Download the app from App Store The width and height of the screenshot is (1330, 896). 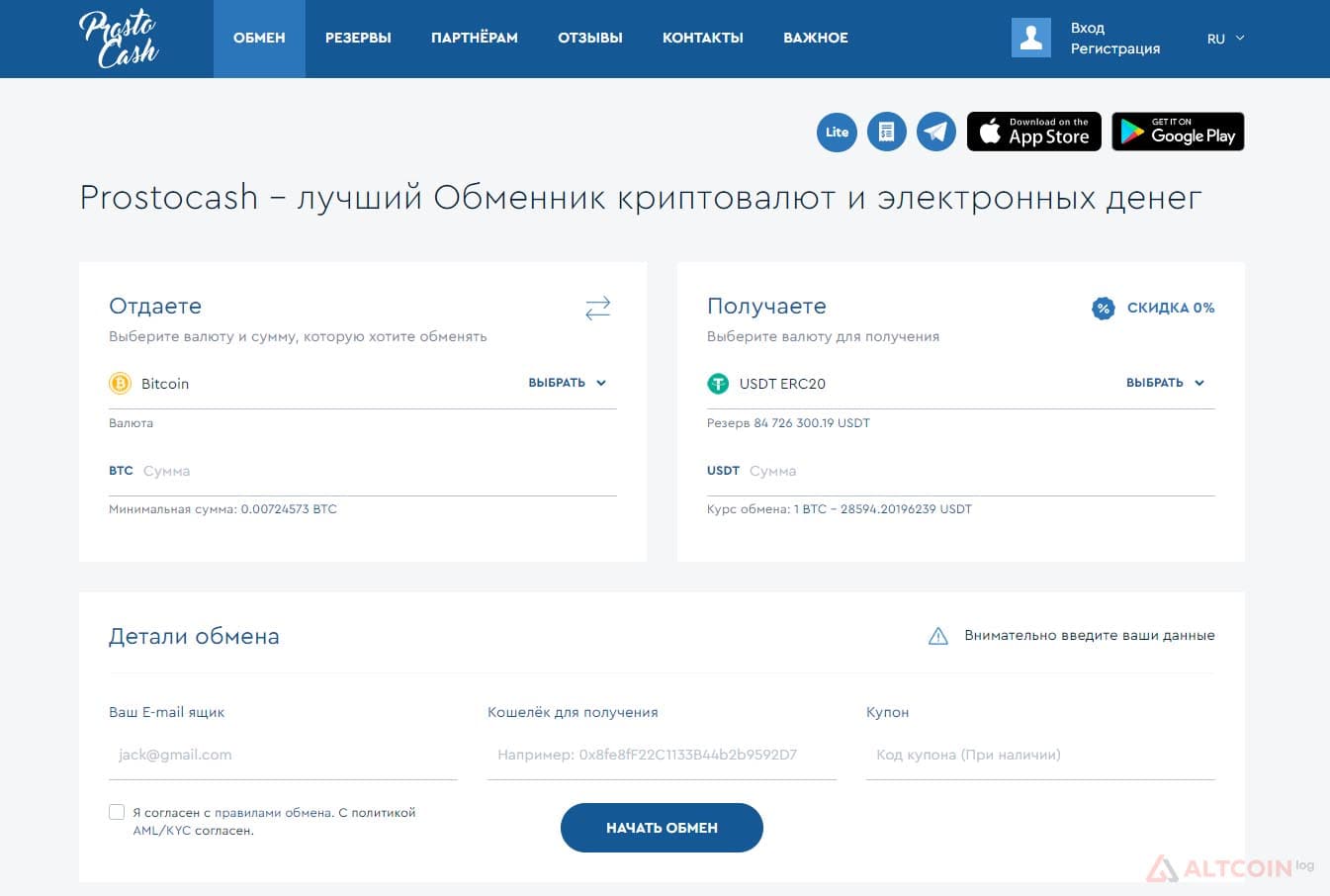click(1034, 132)
